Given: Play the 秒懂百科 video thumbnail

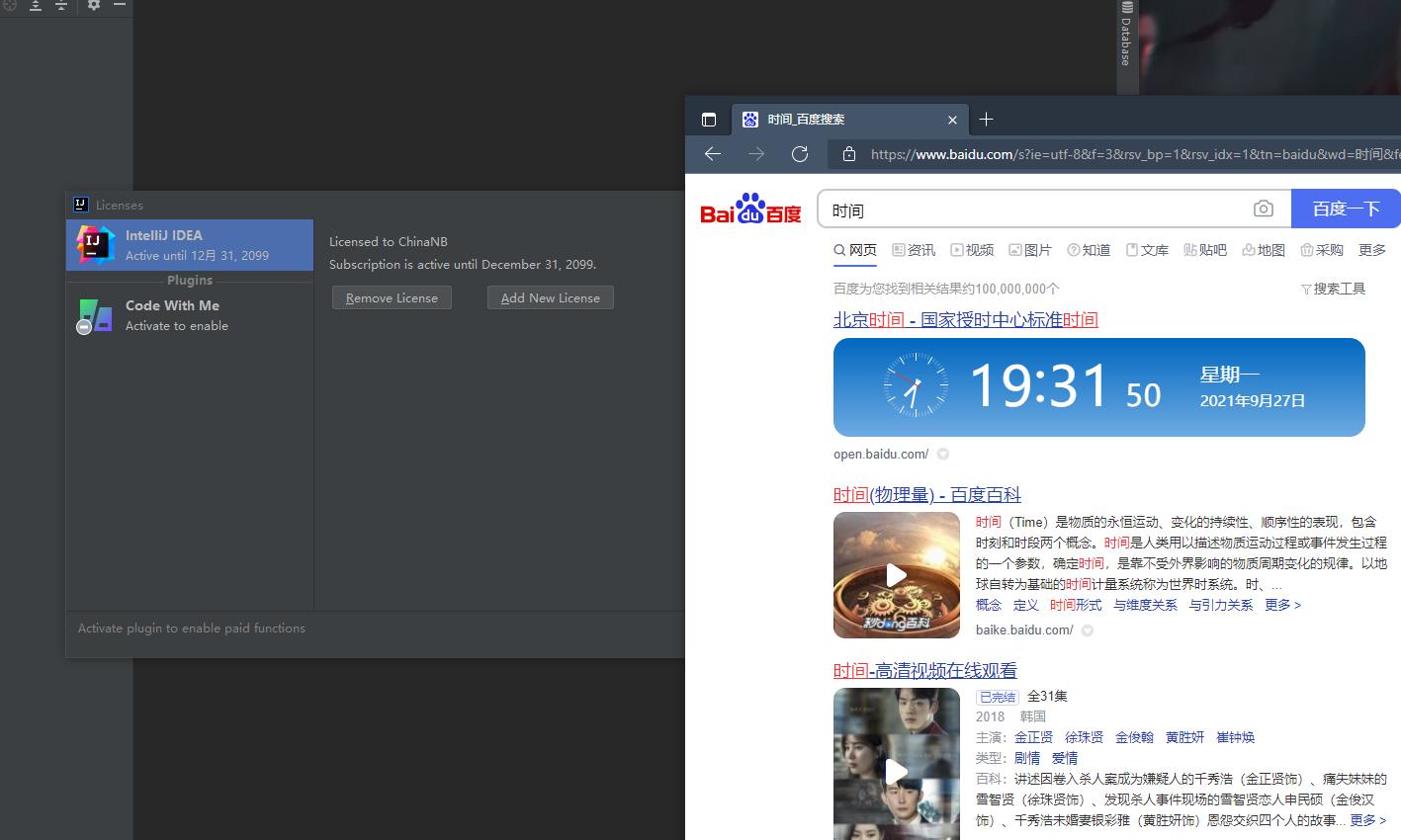Looking at the screenshot, I should click(897, 575).
